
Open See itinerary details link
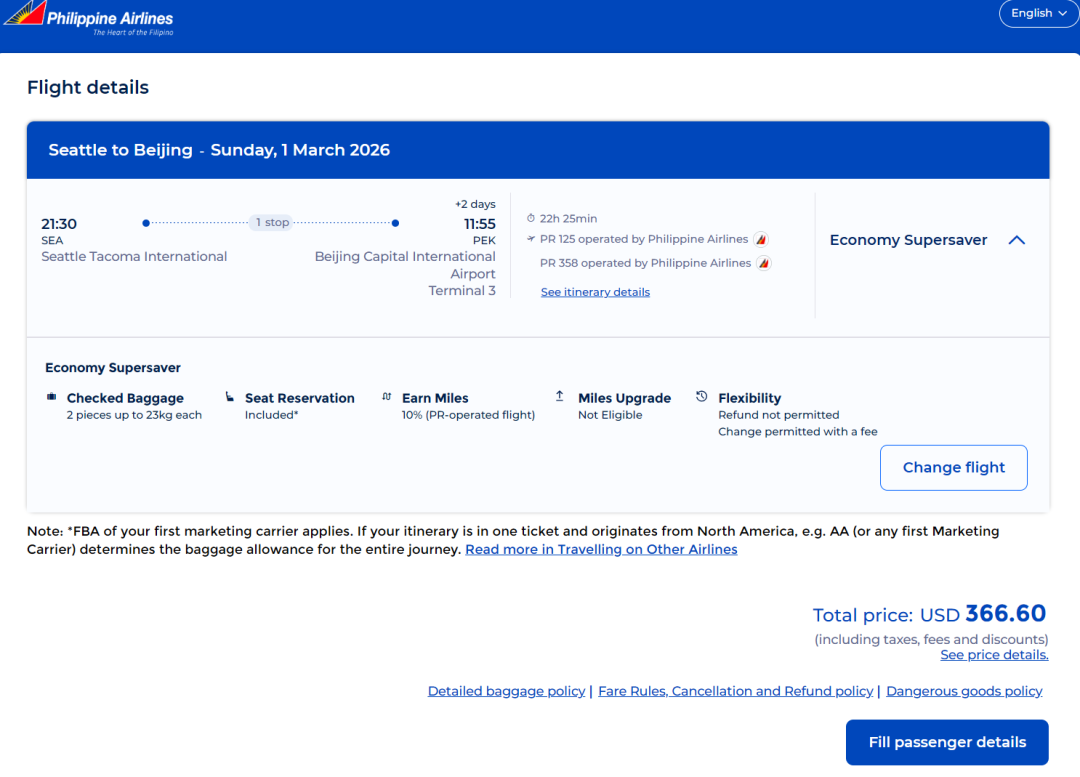tap(595, 292)
